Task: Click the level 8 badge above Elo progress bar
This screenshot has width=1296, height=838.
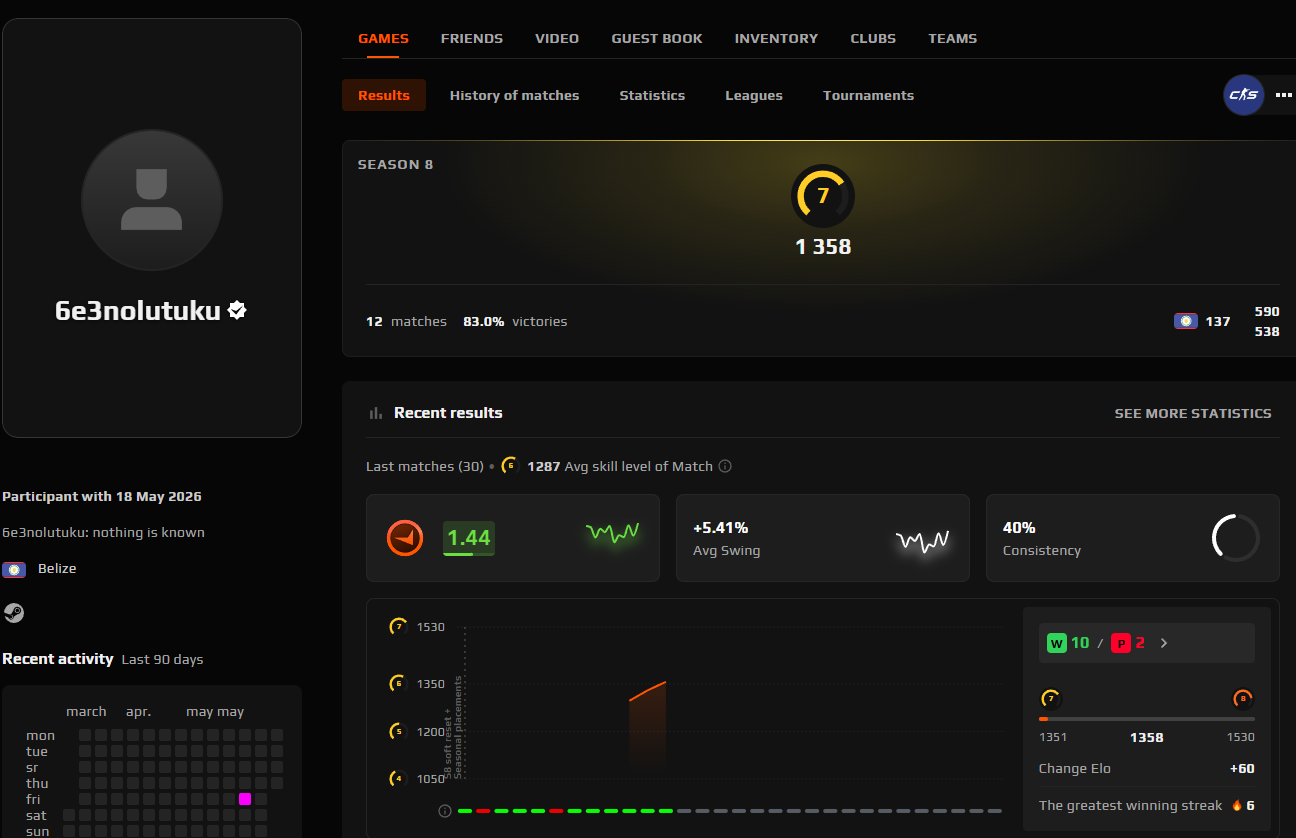Action: pos(1243,698)
